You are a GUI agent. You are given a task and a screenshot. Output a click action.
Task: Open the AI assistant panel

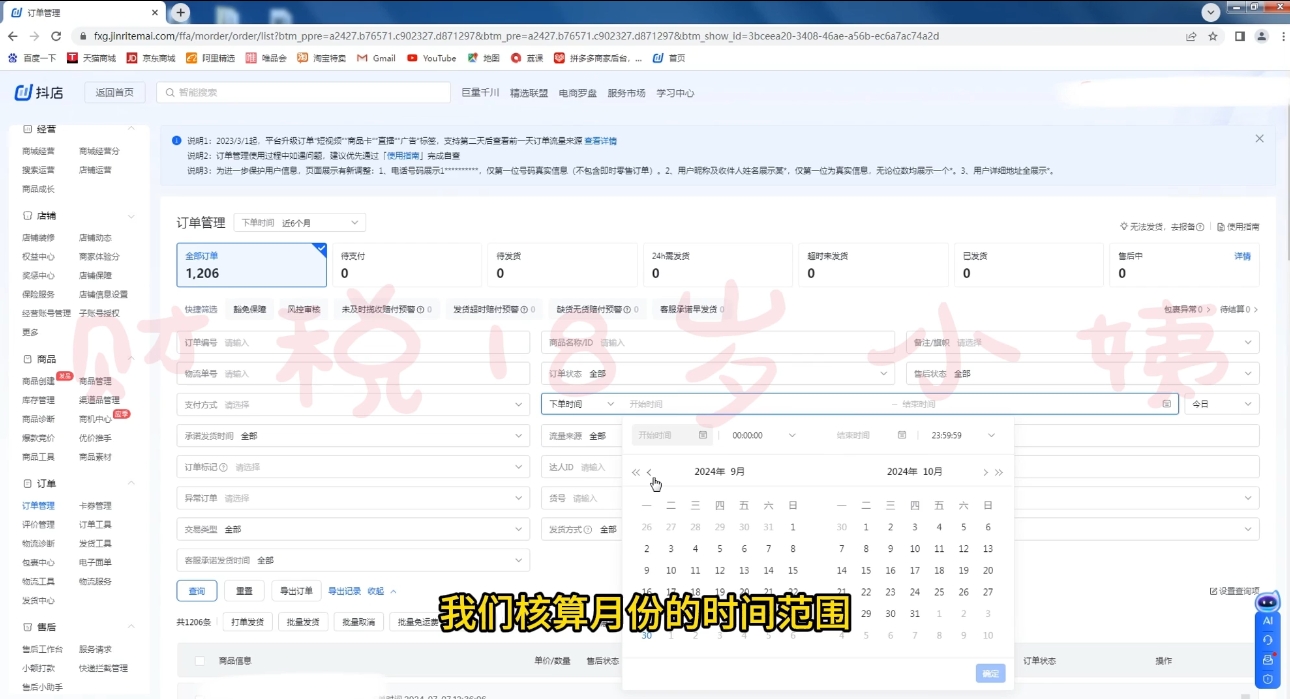[x=1268, y=620]
